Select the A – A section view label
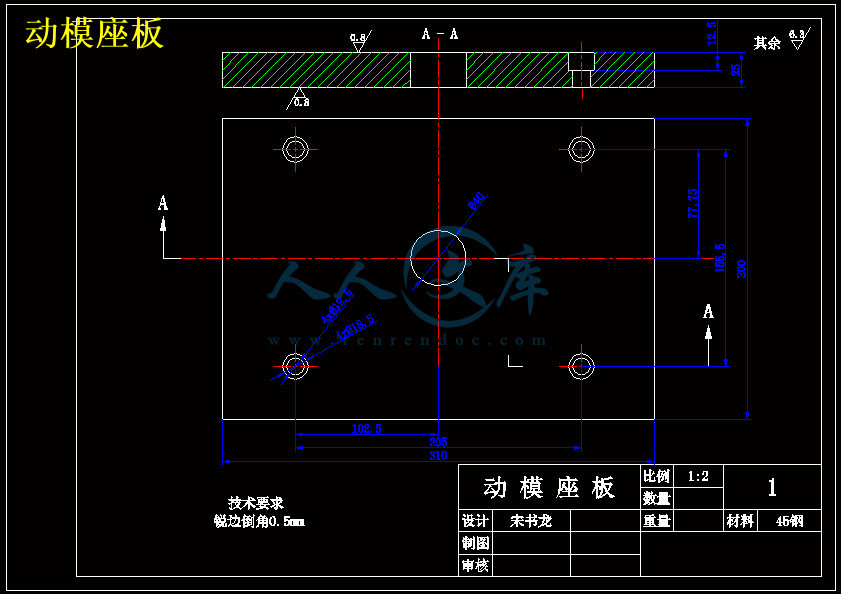Screen dimensions: 841x594 click(440, 34)
